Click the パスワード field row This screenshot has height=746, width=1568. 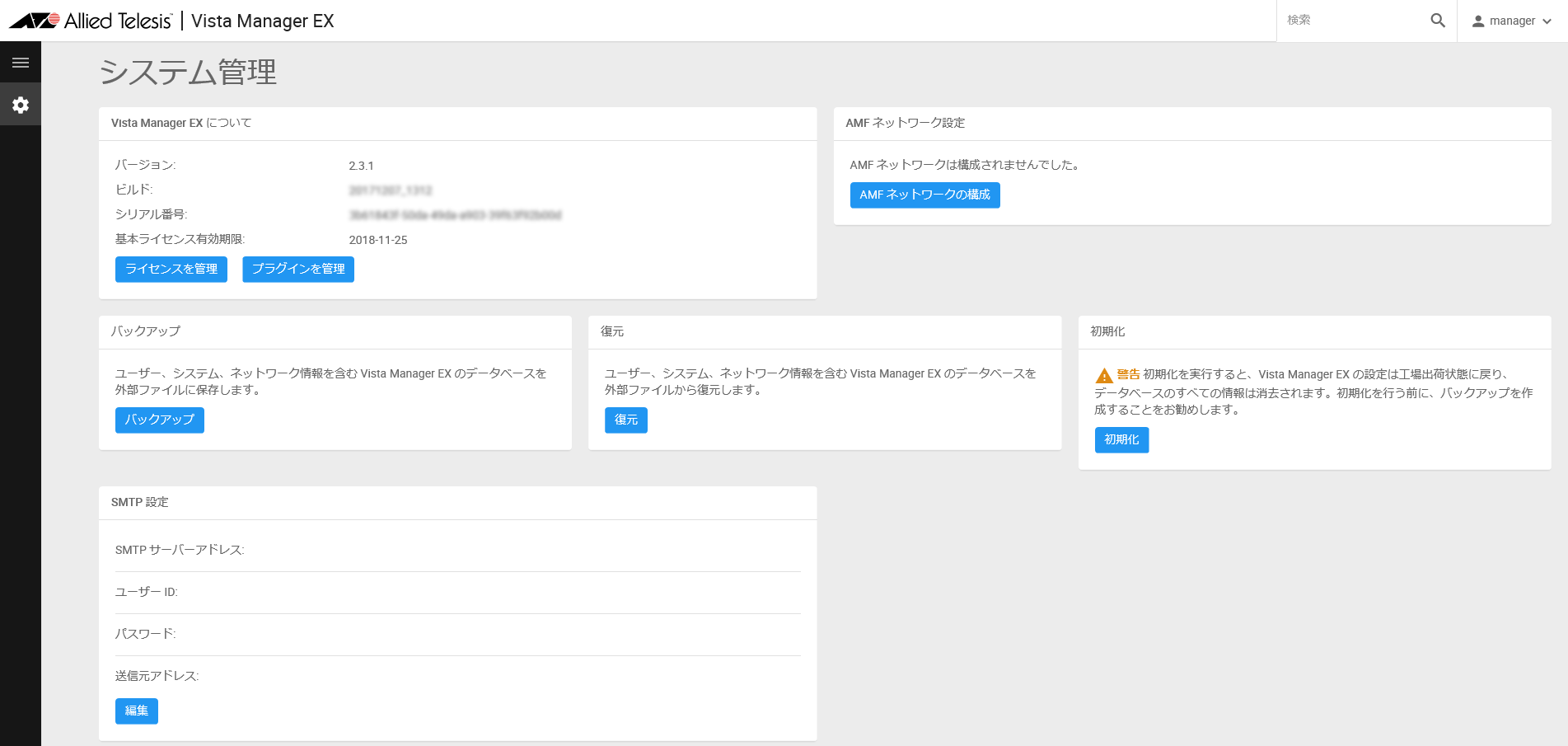[x=458, y=634]
